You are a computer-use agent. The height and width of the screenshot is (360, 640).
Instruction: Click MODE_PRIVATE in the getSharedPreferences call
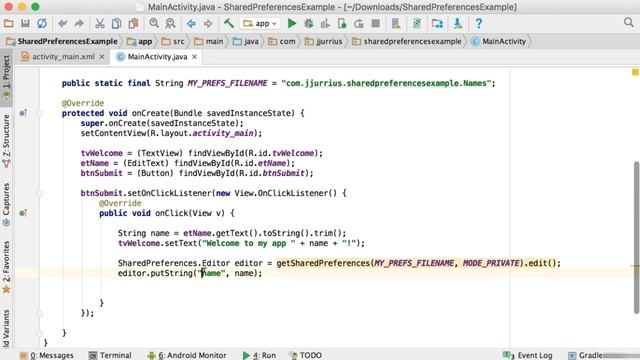pos(491,263)
